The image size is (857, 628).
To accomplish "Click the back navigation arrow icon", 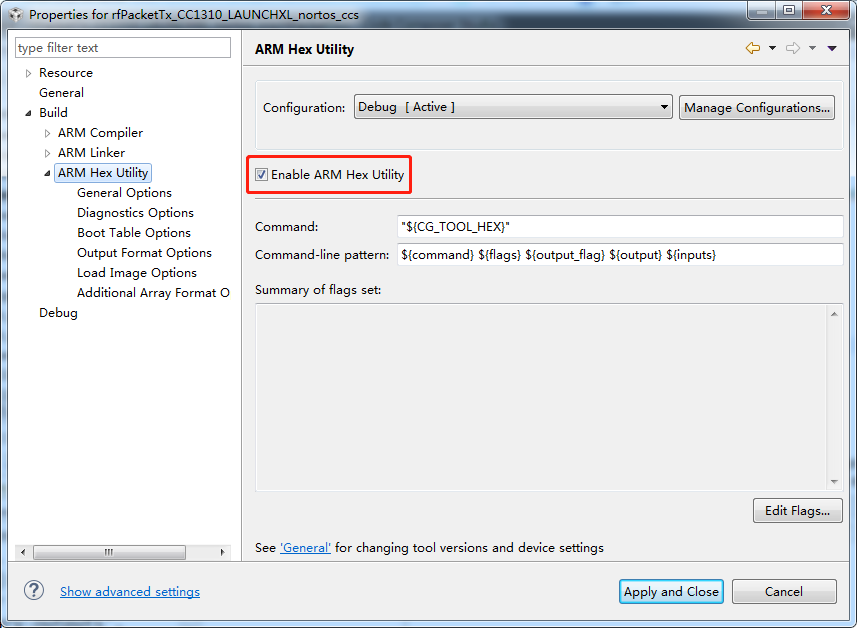I will click(752, 48).
